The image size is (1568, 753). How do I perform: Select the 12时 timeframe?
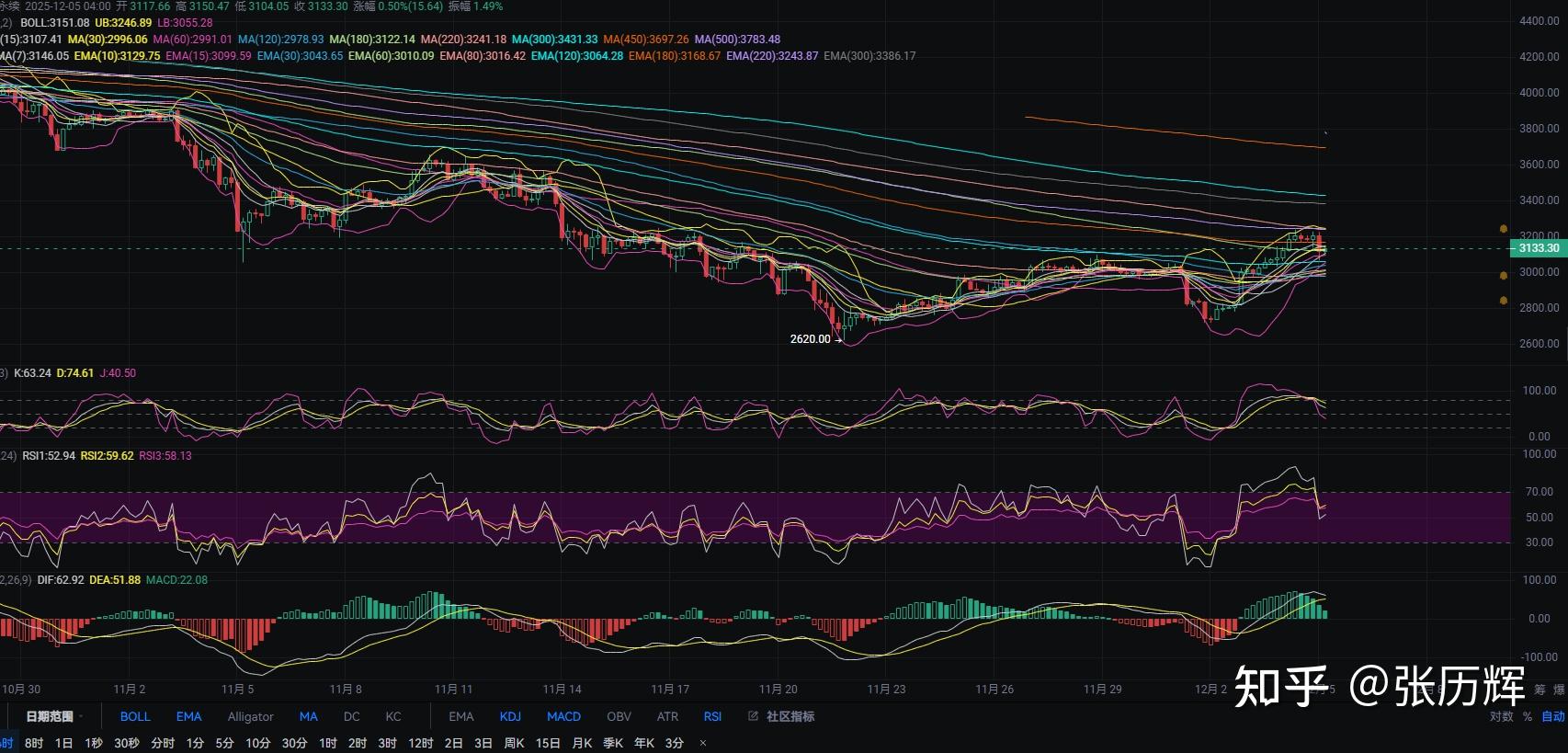point(420,743)
